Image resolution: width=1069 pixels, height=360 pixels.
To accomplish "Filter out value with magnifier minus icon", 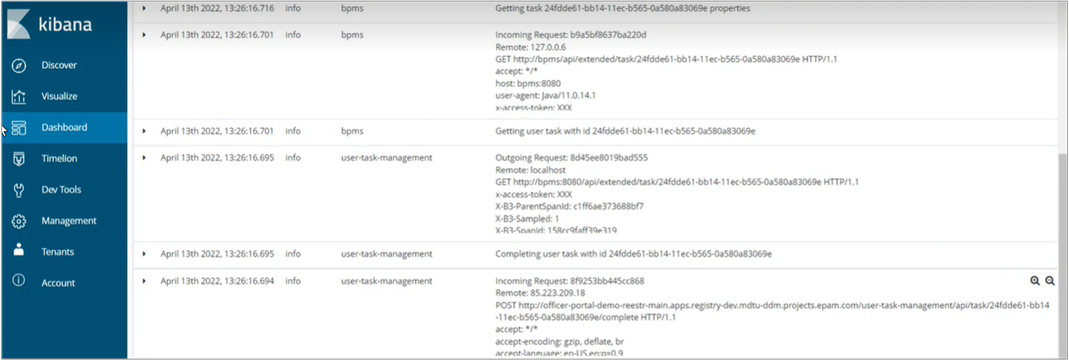I will tap(1050, 281).
